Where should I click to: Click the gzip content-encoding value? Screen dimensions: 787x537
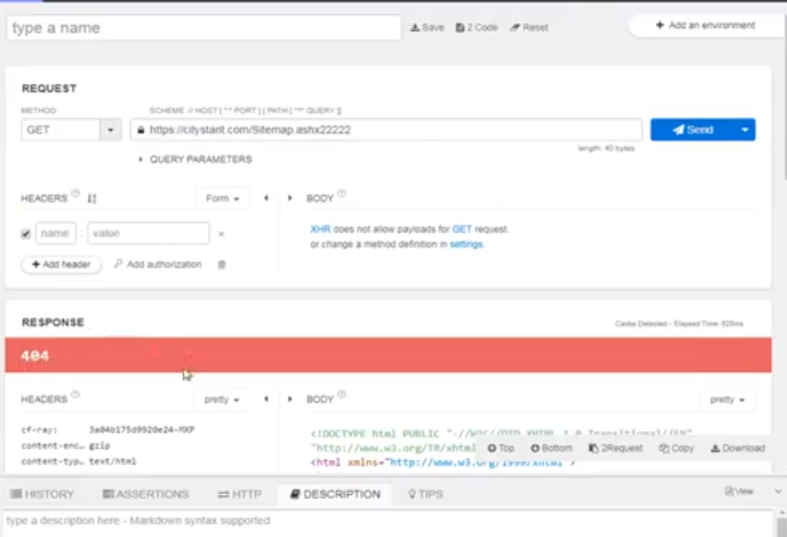(x=99, y=446)
